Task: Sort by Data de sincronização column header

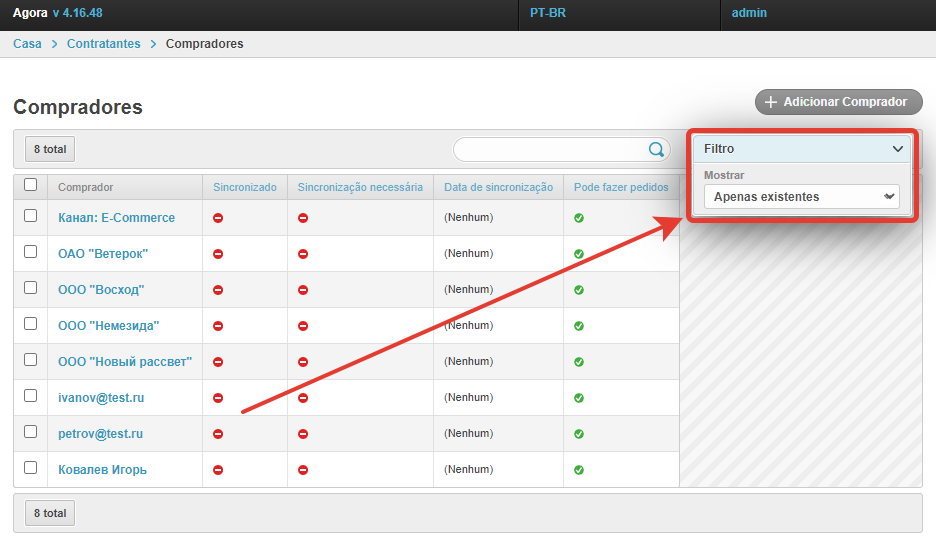Action: pyautogui.click(x=498, y=187)
